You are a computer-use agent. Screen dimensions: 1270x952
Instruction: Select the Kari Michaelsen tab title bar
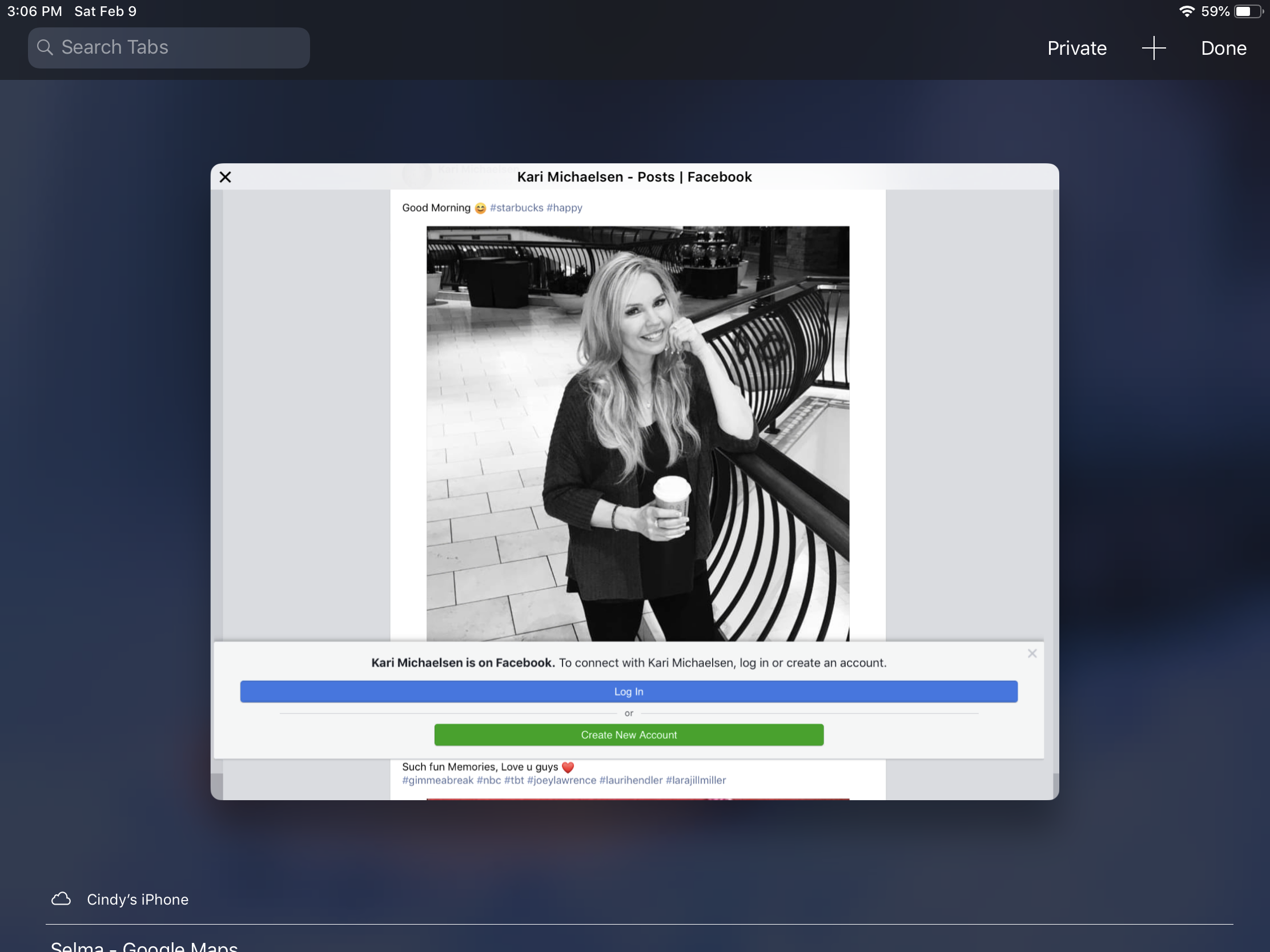click(x=634, y=177)
